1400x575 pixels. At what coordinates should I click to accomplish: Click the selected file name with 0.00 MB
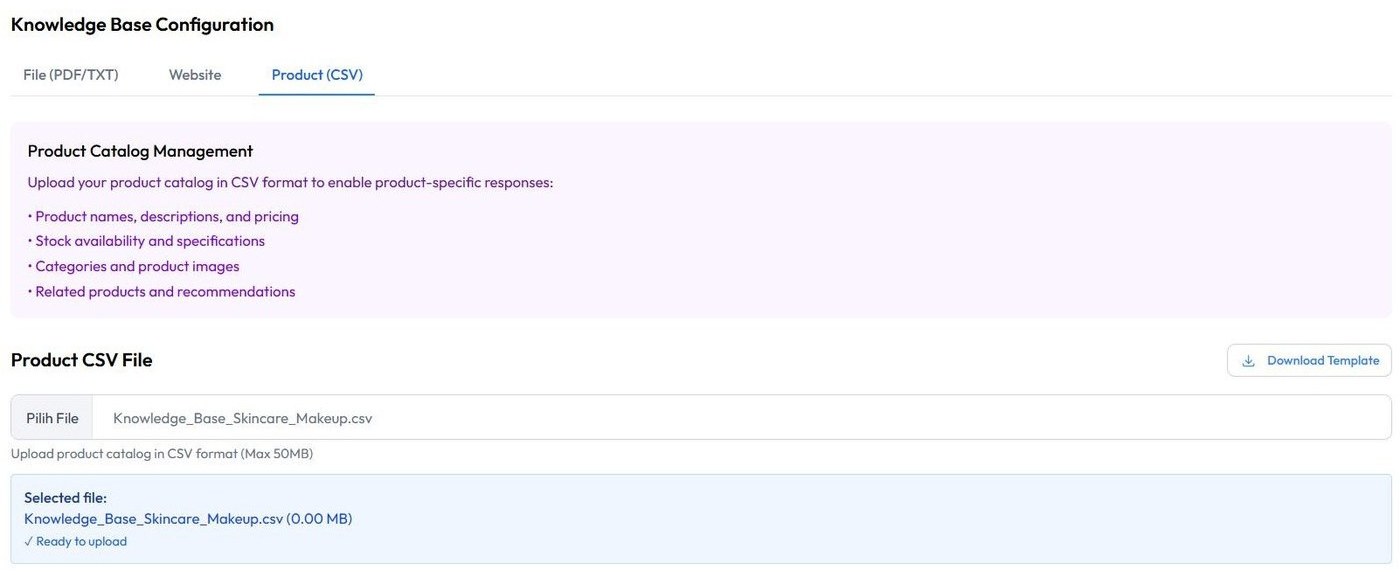tap(188, 519)
